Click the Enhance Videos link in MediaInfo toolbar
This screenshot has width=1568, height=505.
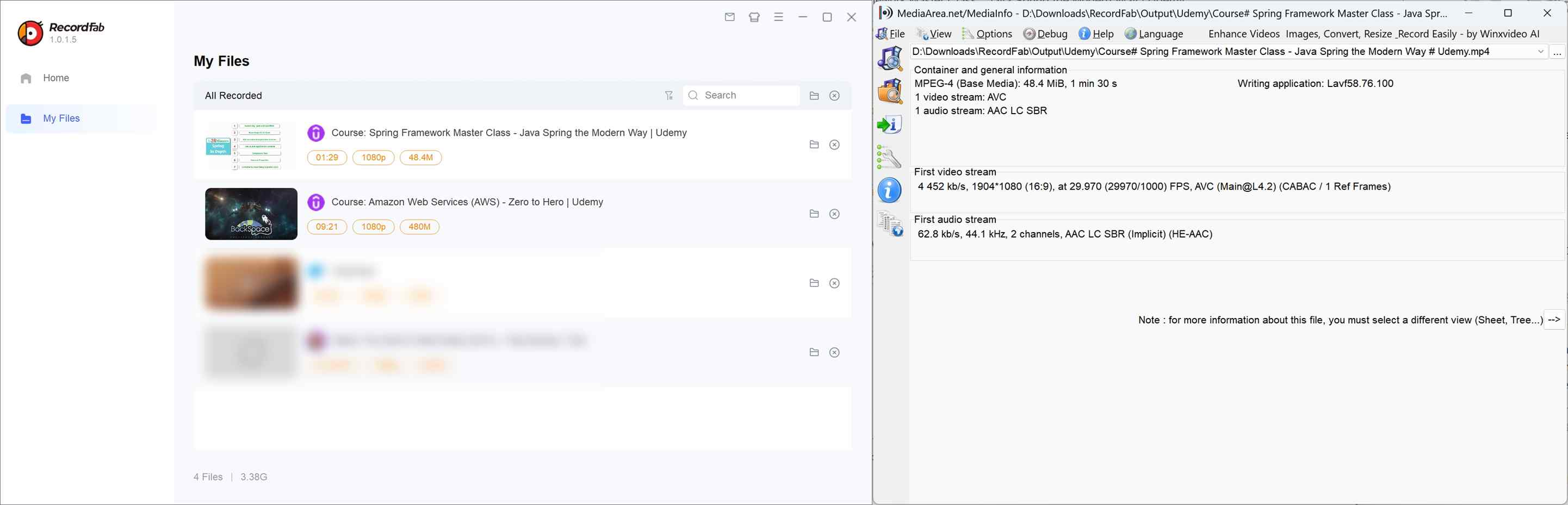pos(1243,34)
